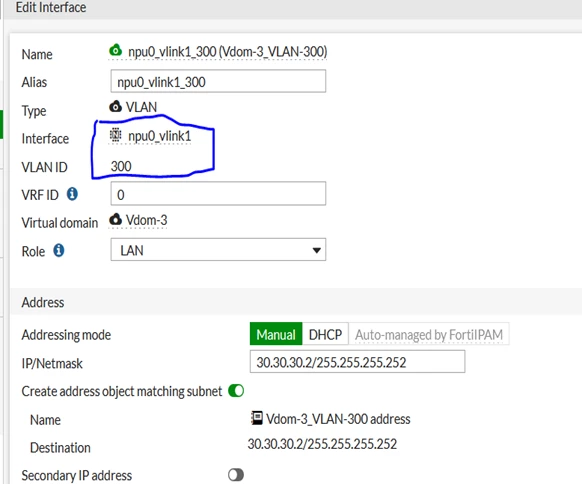Click the Edit Interface title
This screenshot has width=582, height=484.
pyautogui.click(x=51, y=7)
